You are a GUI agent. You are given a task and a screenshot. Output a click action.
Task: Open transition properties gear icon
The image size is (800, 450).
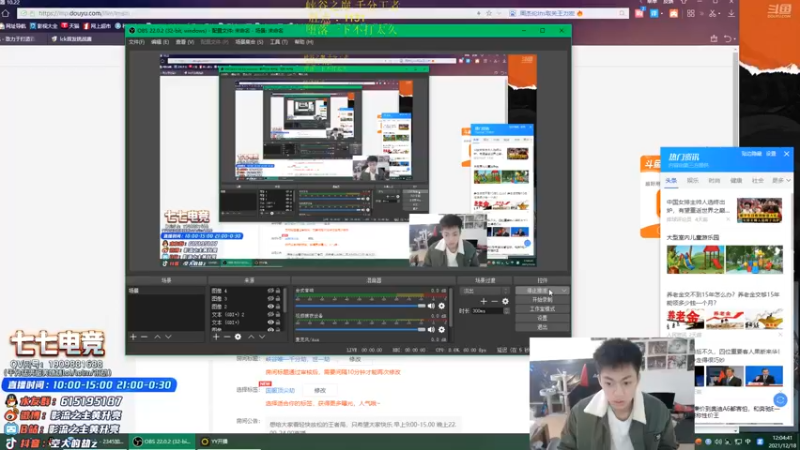505,301
